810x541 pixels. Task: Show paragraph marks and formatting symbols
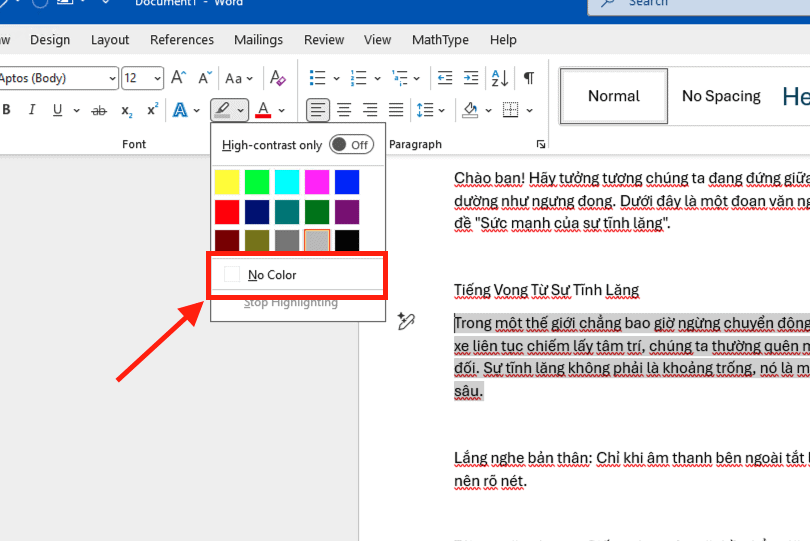tap(528, 78)
